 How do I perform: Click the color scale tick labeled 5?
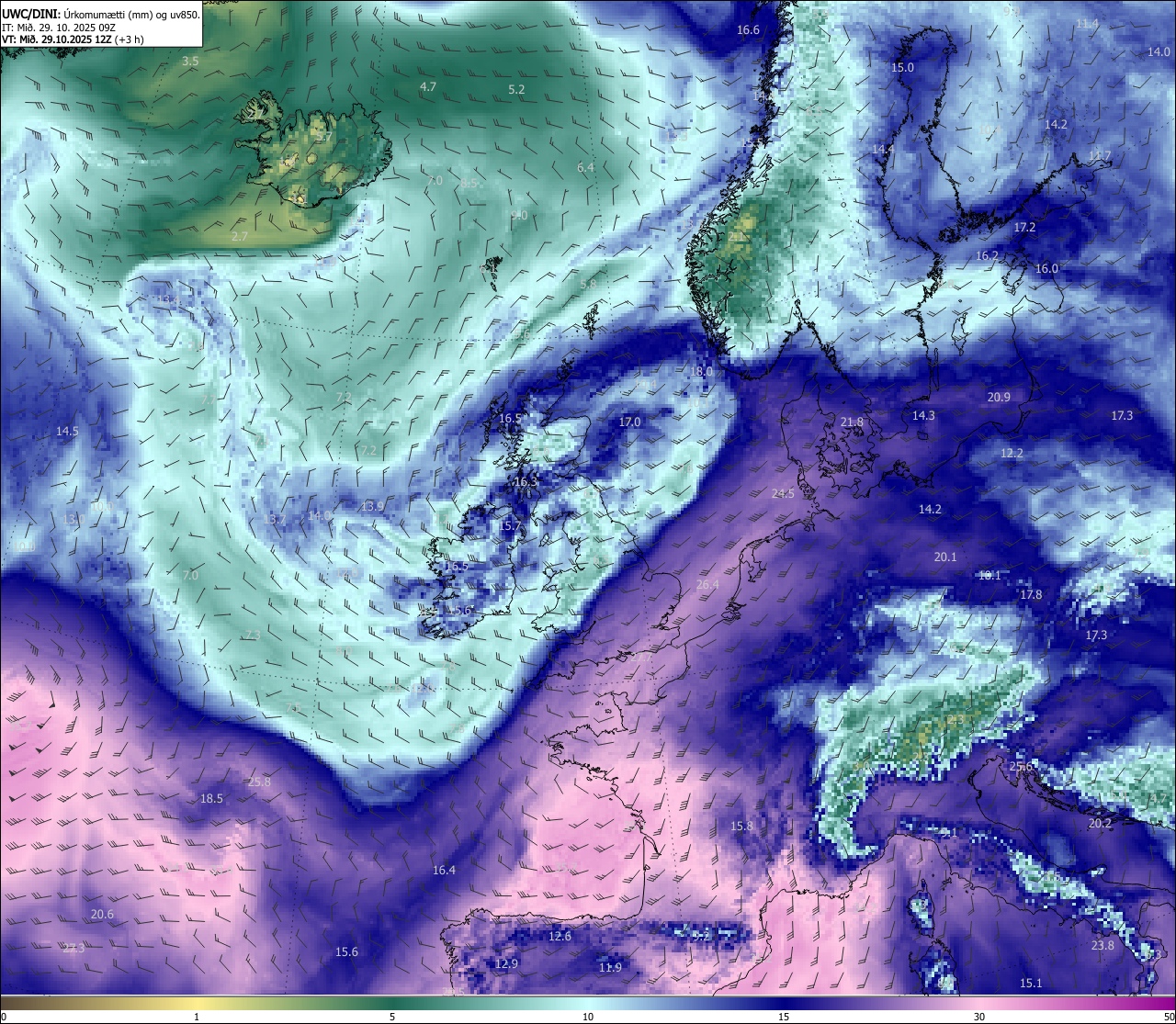pos(392,1017)
